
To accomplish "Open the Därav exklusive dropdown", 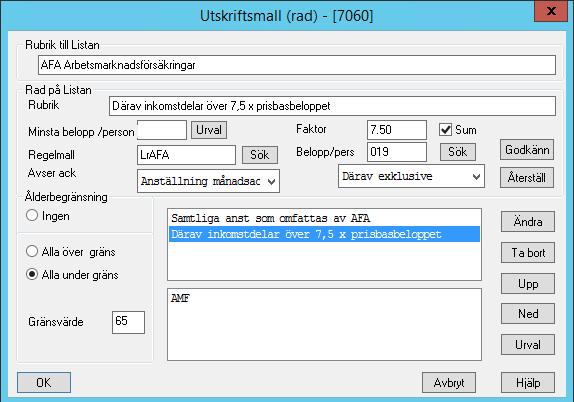I will point(411,176).
